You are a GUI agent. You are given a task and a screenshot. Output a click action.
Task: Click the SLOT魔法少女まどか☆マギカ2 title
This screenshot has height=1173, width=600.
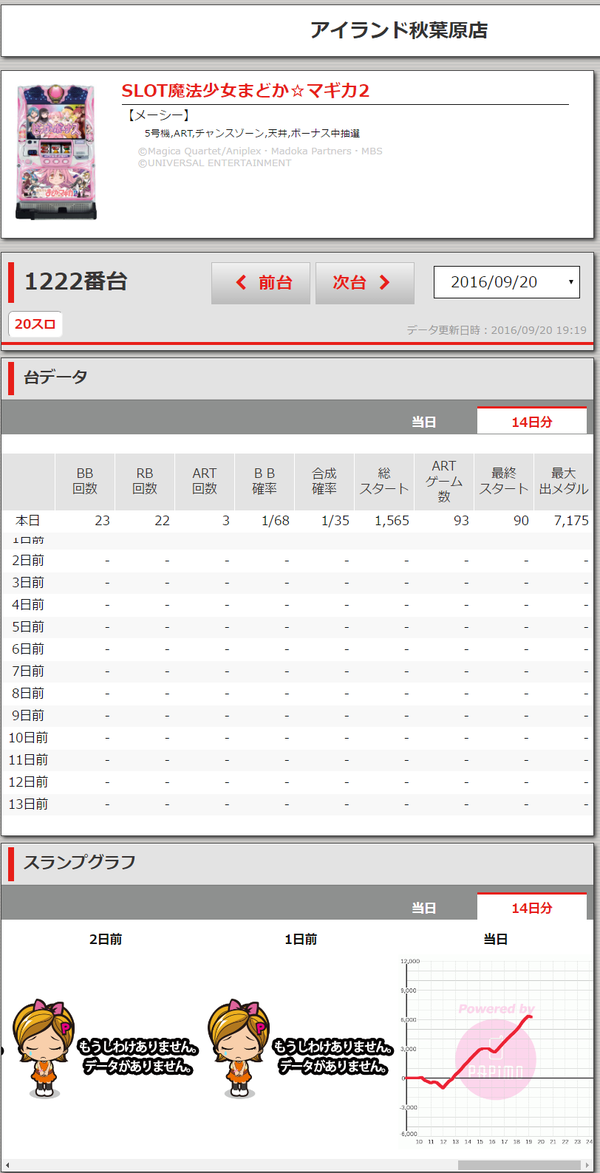tap(246, 91)
